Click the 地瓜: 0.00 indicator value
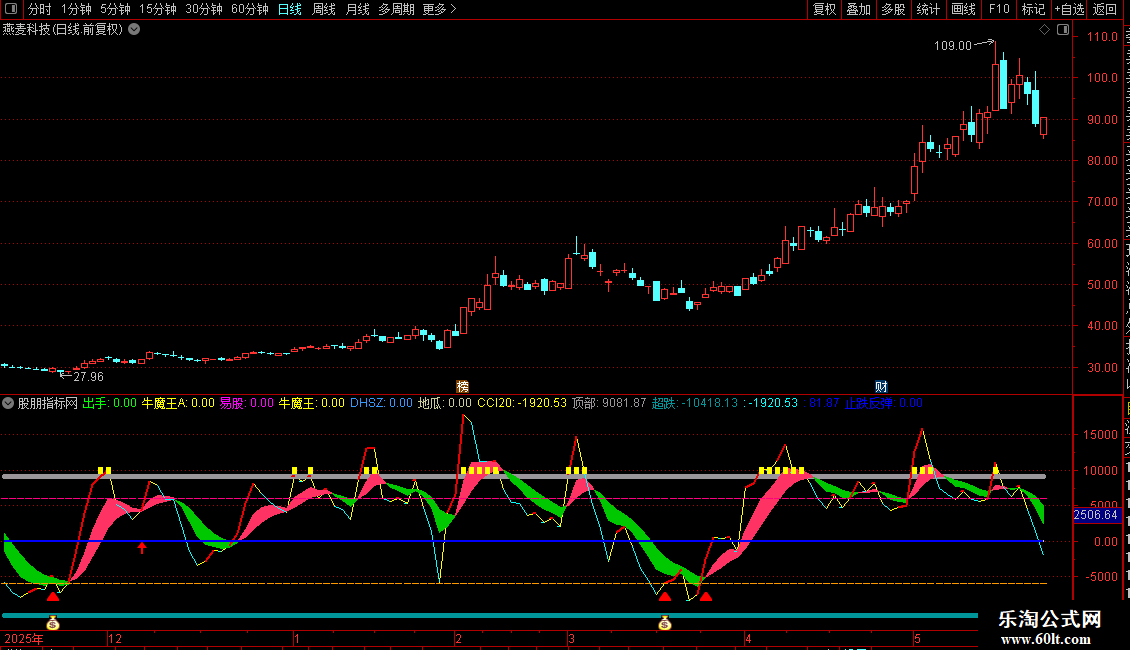 point(445,403)
